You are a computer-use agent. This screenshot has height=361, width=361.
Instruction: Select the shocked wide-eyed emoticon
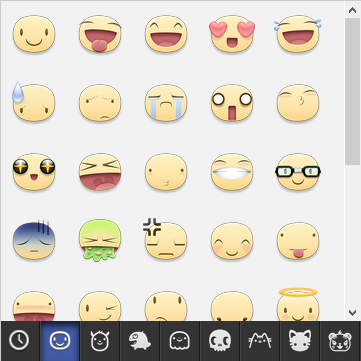point(232,103)
